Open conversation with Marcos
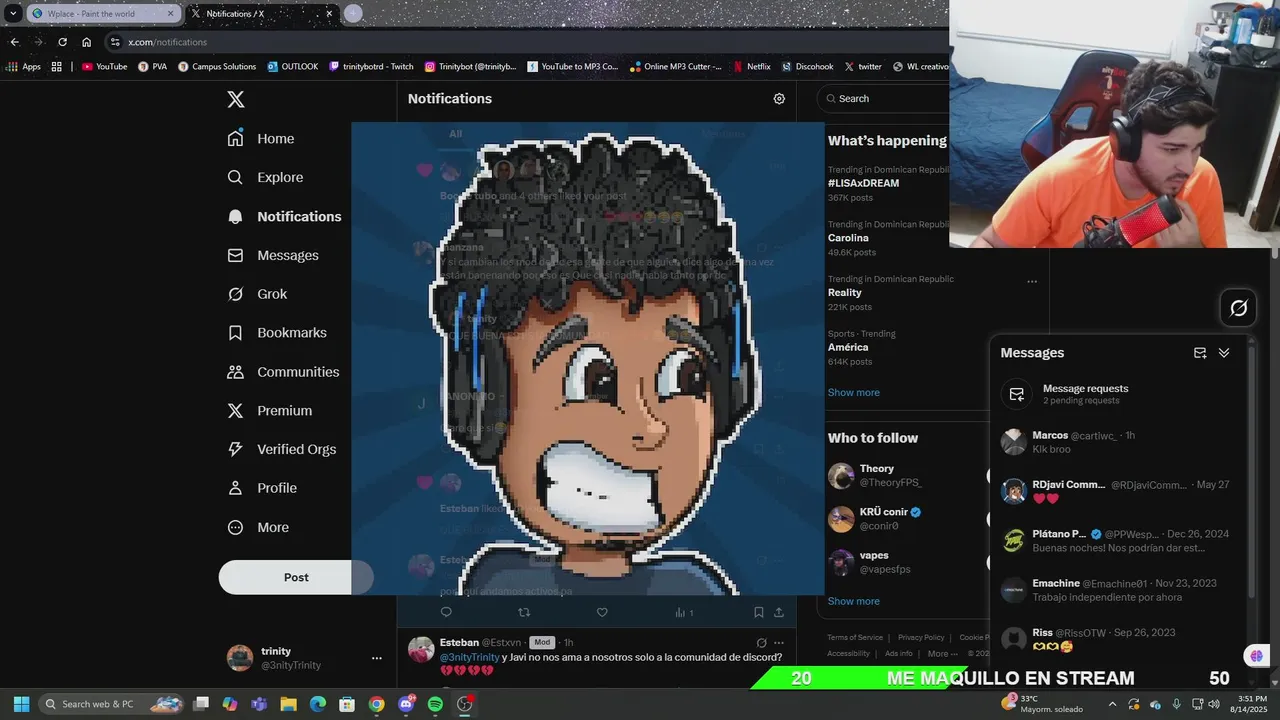The image size is (1280, 720). (x=1120, y=443)
